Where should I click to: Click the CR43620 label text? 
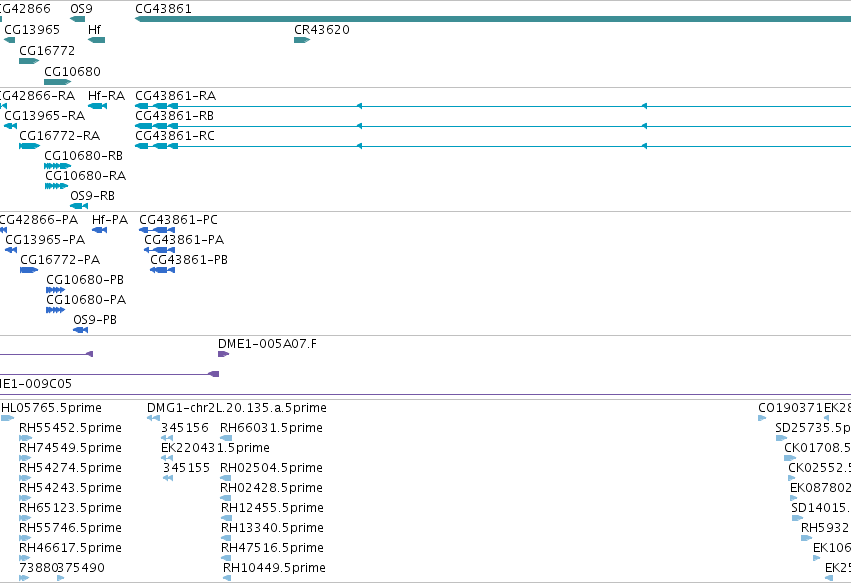(x=322, y=29)
